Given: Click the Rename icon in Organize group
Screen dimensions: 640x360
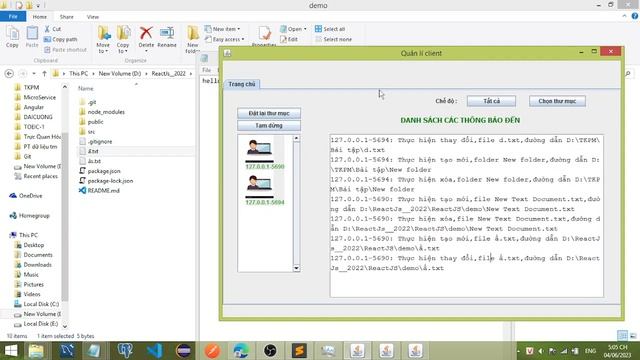Looking at the screenshot, I should (x=167, y=33).
